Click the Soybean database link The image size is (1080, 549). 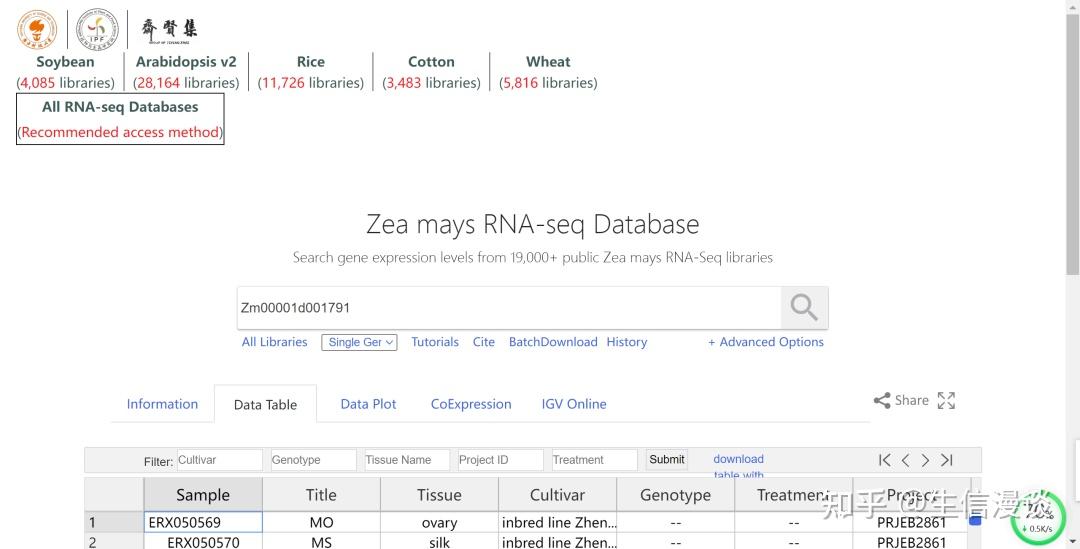(65, 62)
